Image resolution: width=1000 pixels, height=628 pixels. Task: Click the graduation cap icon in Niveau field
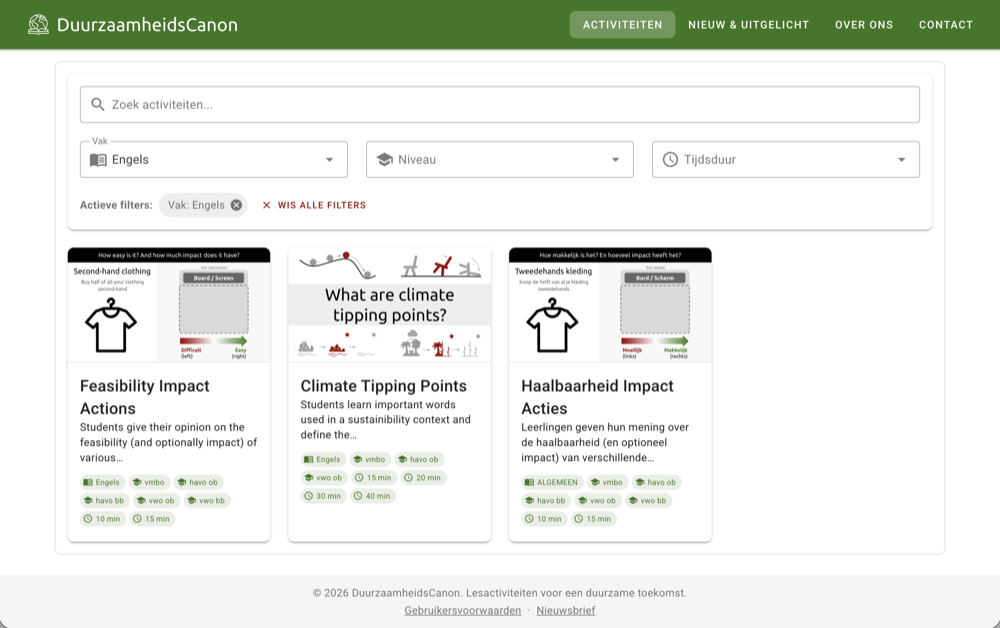[385, 159]
